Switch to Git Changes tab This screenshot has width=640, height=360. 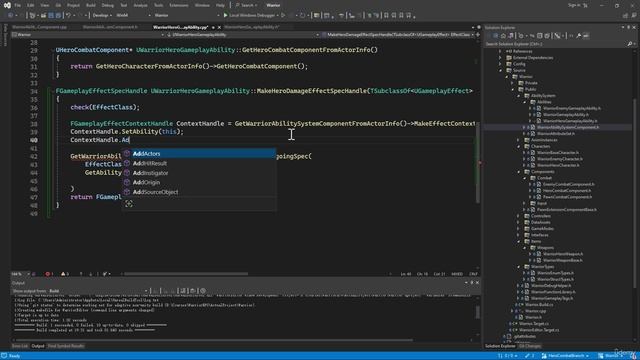[x=530, y=346]
